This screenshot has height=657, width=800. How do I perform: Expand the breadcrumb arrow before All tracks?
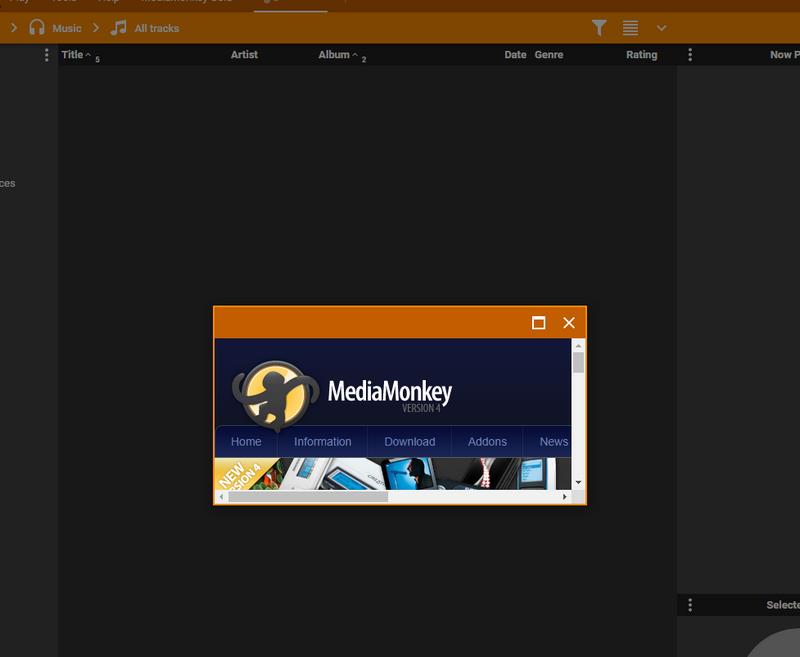tap(96, 28)
